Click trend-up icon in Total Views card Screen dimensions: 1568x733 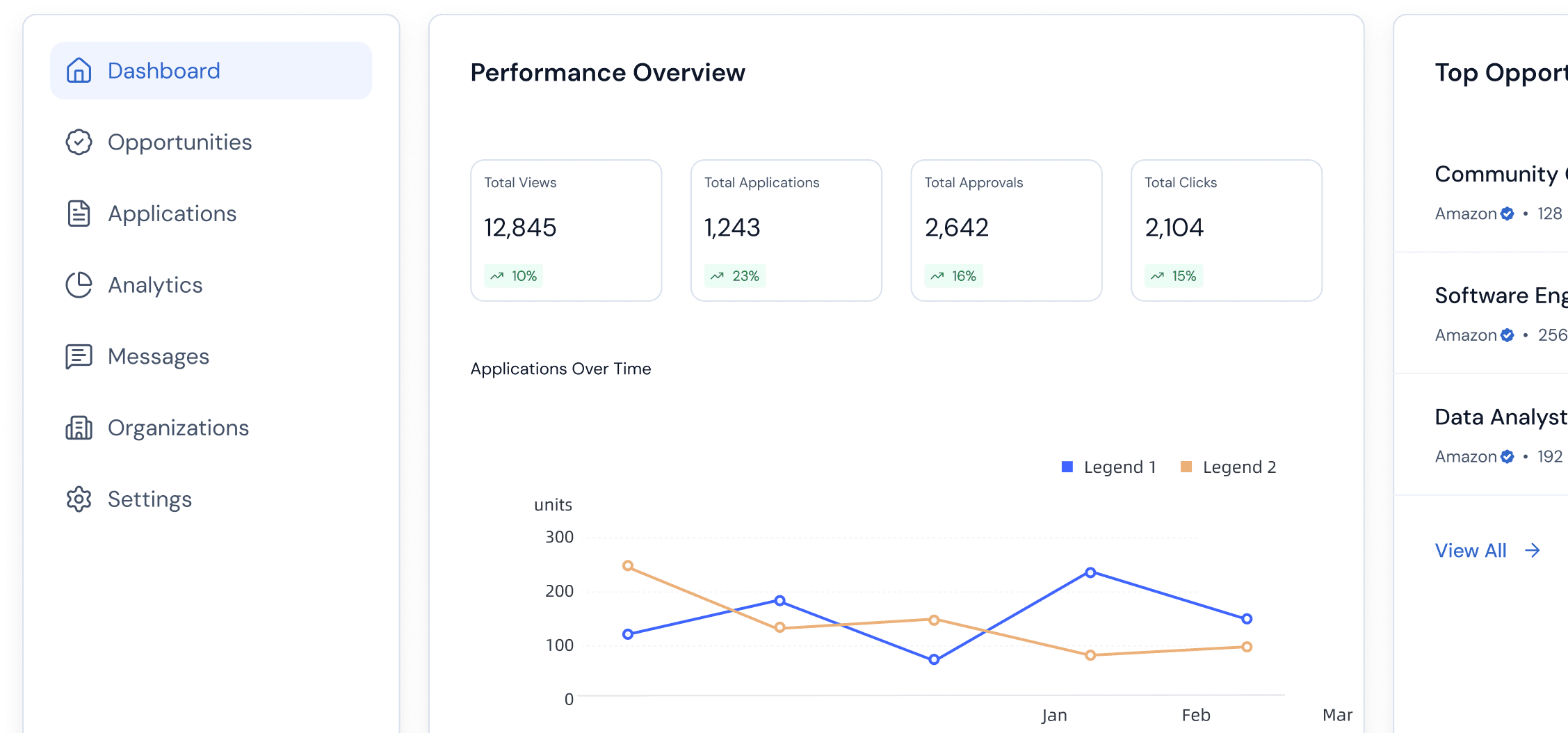497,276
